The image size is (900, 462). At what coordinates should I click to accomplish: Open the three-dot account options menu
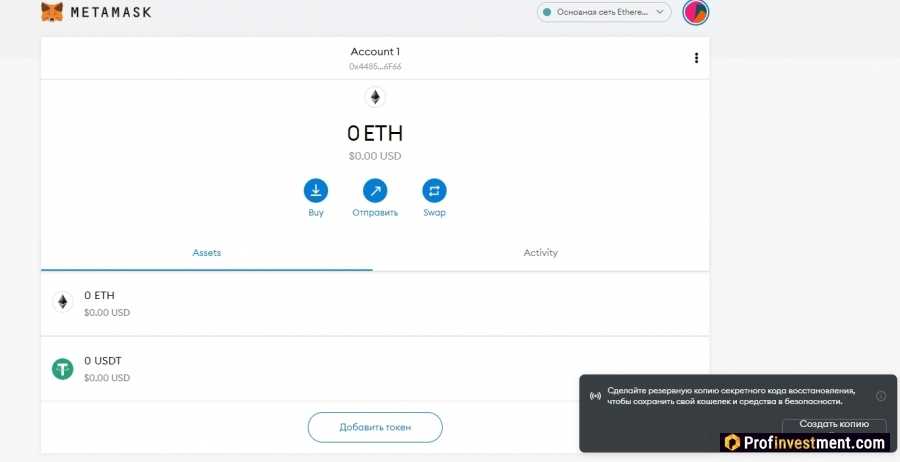(x=696, y=58)
